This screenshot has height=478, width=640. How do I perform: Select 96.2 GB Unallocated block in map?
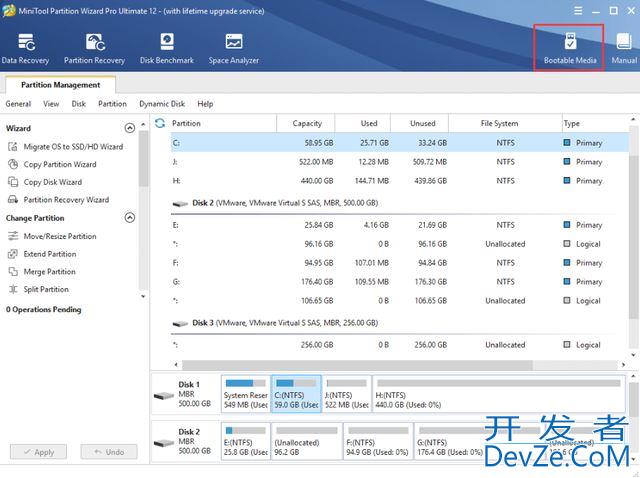[x=307, y=442]
